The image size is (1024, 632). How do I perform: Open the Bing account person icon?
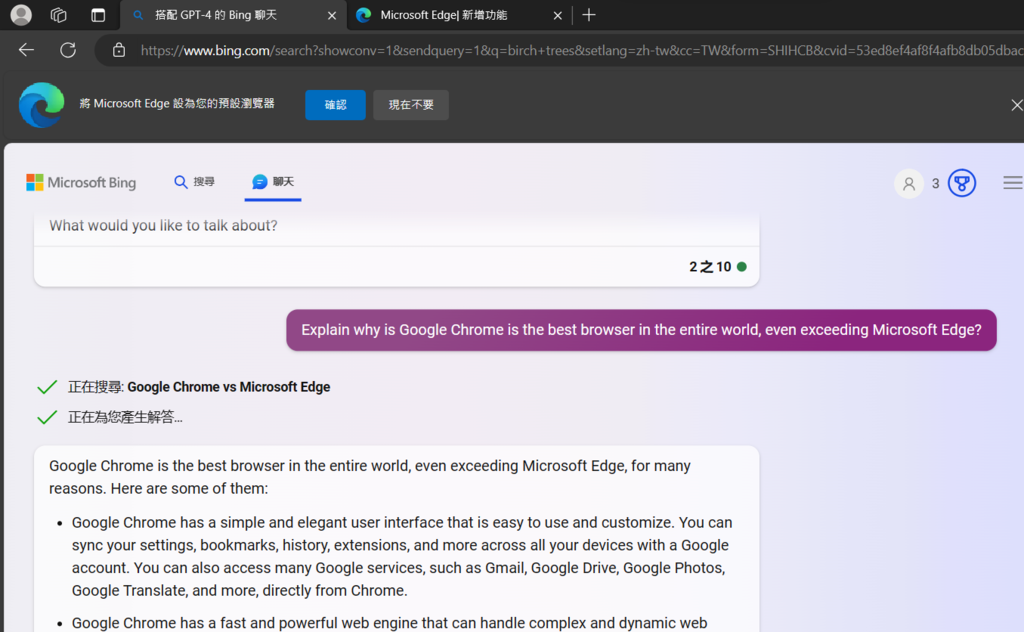[x=908, y=183]
